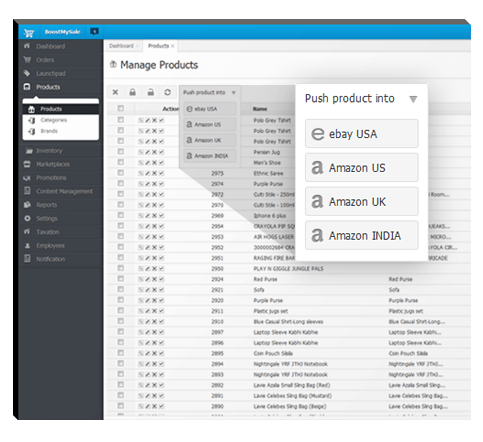Tick checkbox for row 2892 Lavie Azalia Sling Bag
The image size is (483, 442).
(x=121, y=385)
